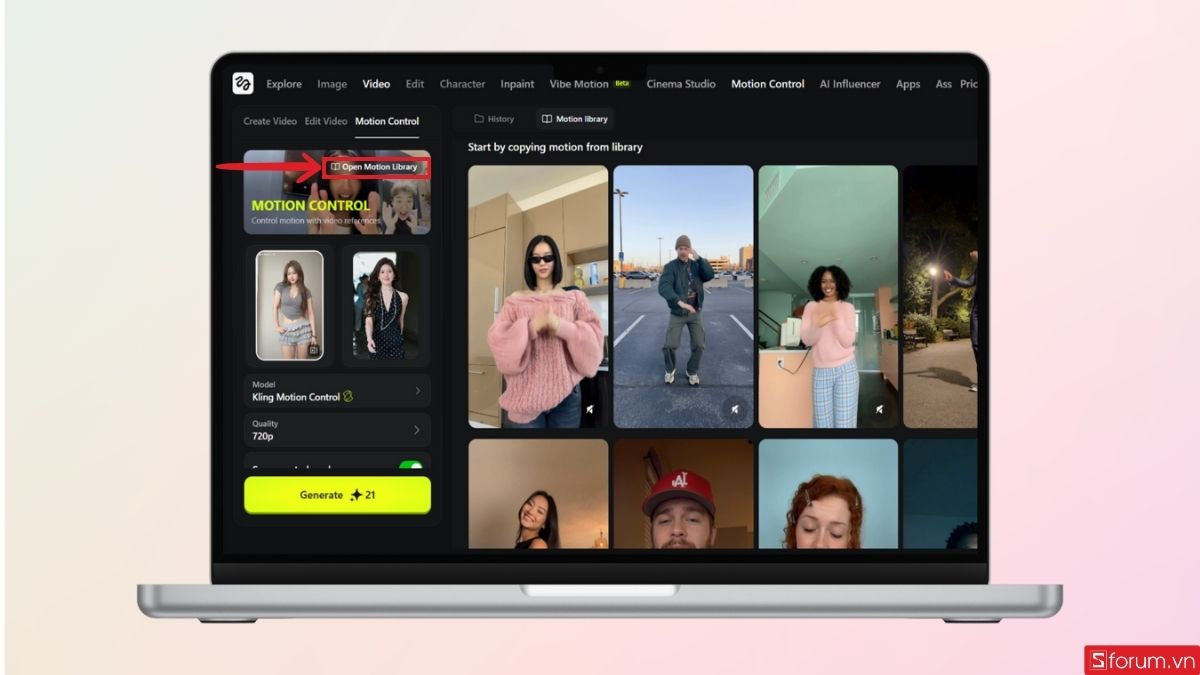Switch to the Create Video tab

270,121
